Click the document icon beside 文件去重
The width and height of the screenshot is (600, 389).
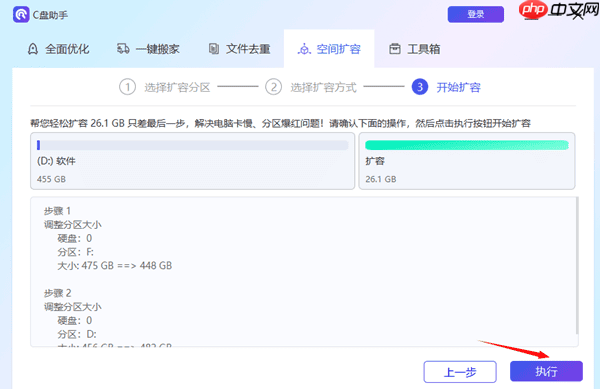214,49
